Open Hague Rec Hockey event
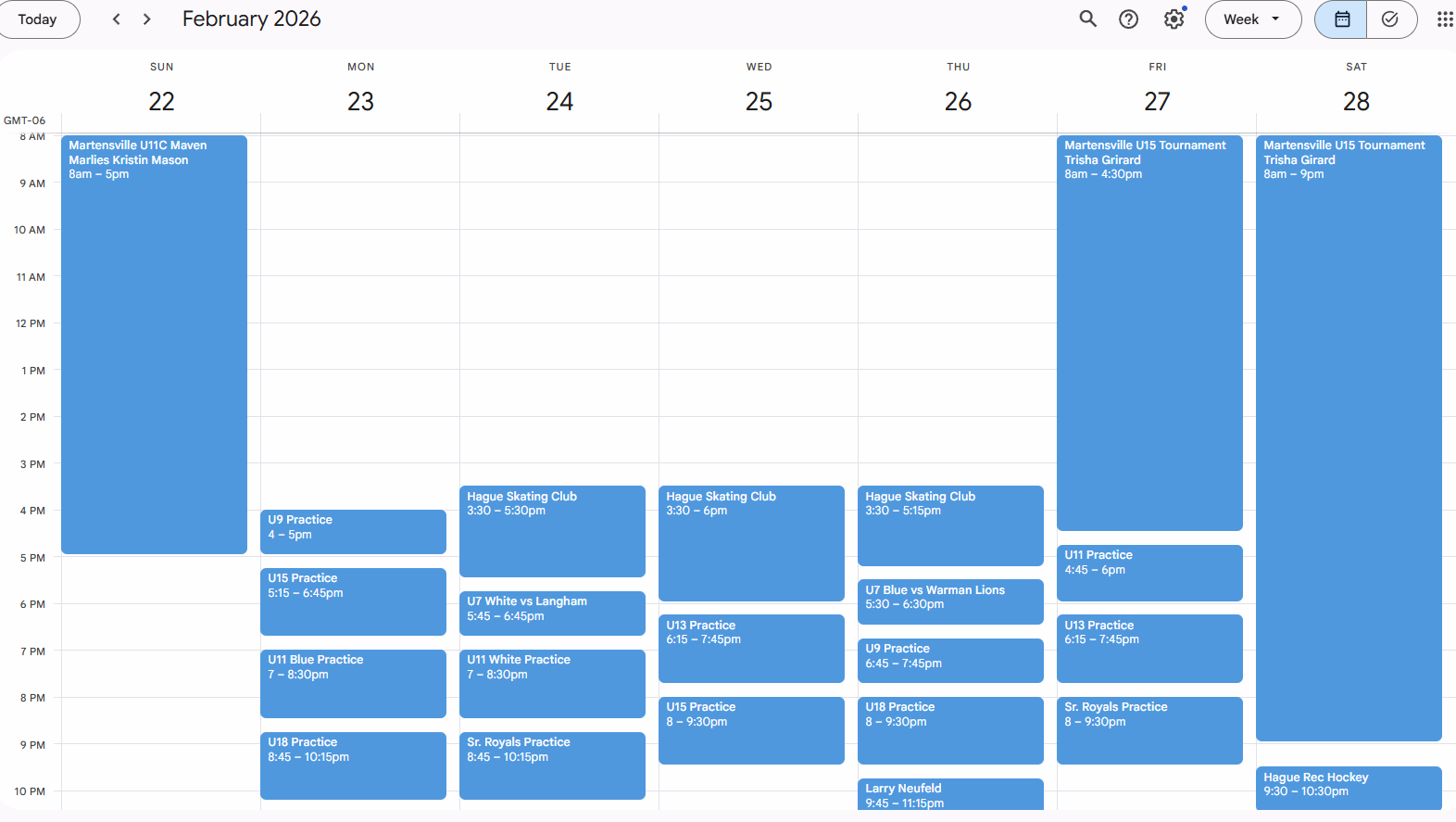 click(x=1349, y=787)
